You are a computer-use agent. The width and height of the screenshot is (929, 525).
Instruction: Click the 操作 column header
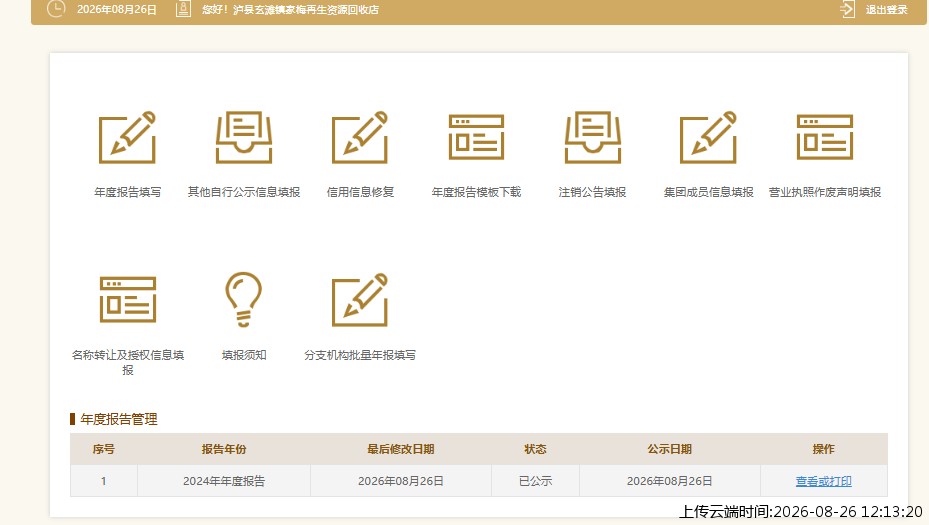(824, 449)
